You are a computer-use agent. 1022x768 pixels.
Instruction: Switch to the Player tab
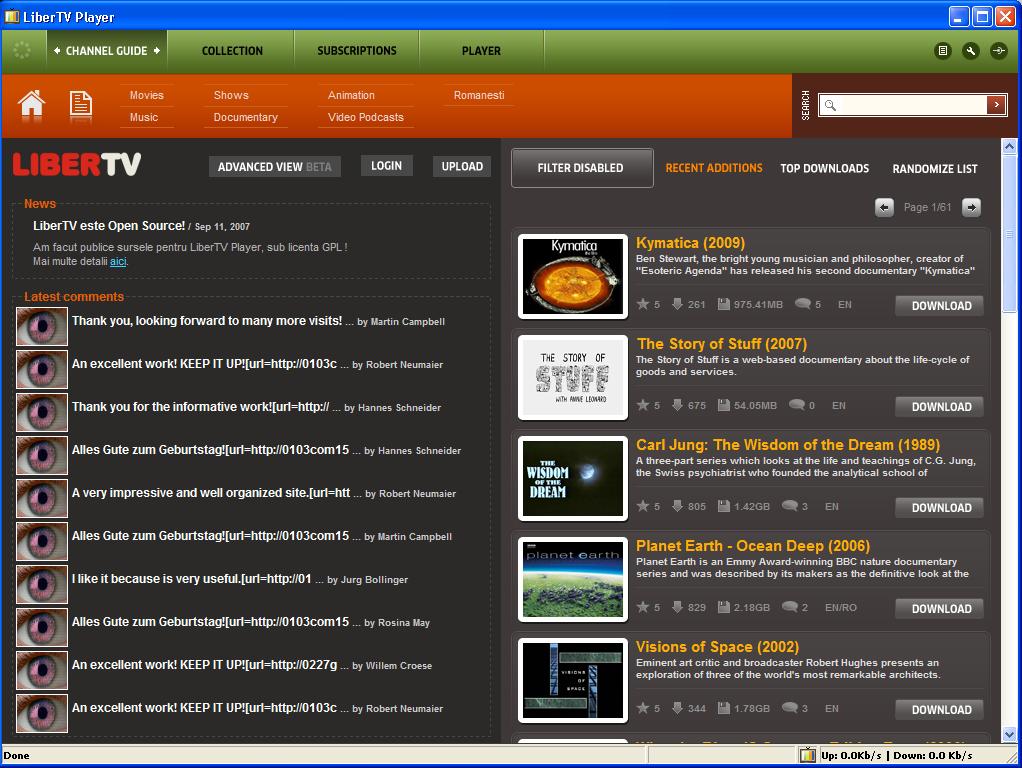[481, 51]
